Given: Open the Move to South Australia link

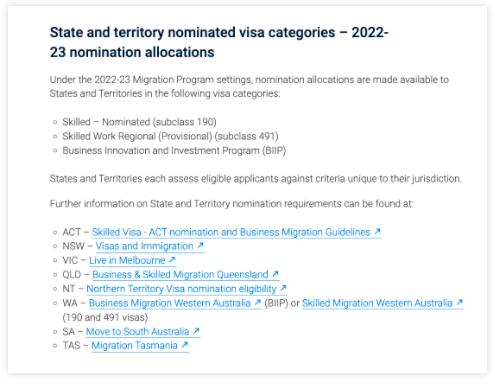Looking at the screenshot, I should [143, 332].
